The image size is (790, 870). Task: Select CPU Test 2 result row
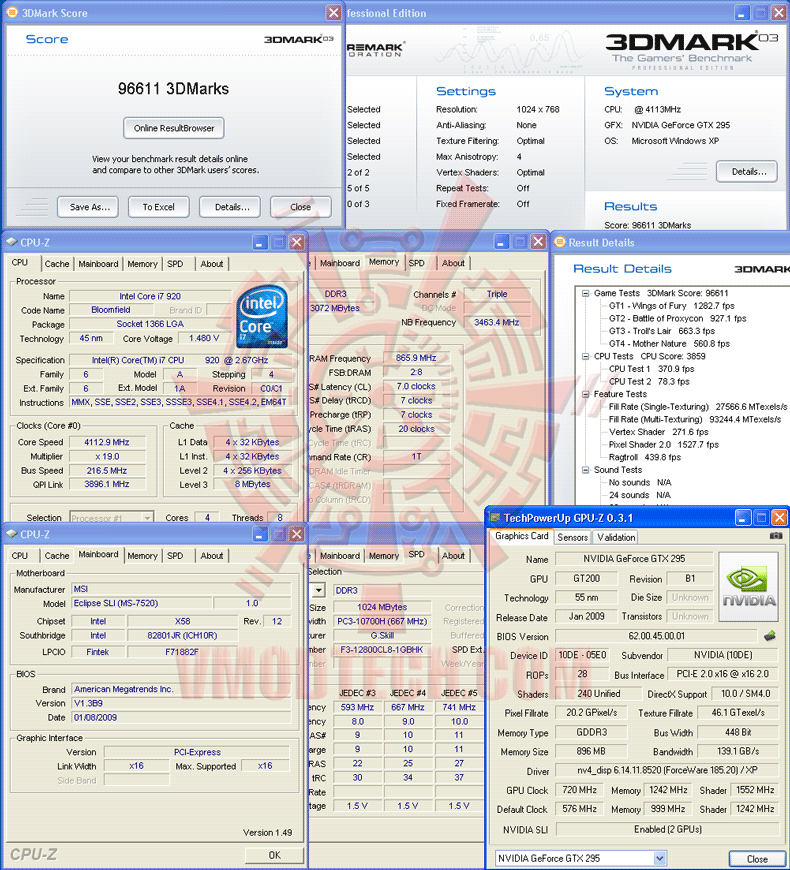[x=649, y=381]
